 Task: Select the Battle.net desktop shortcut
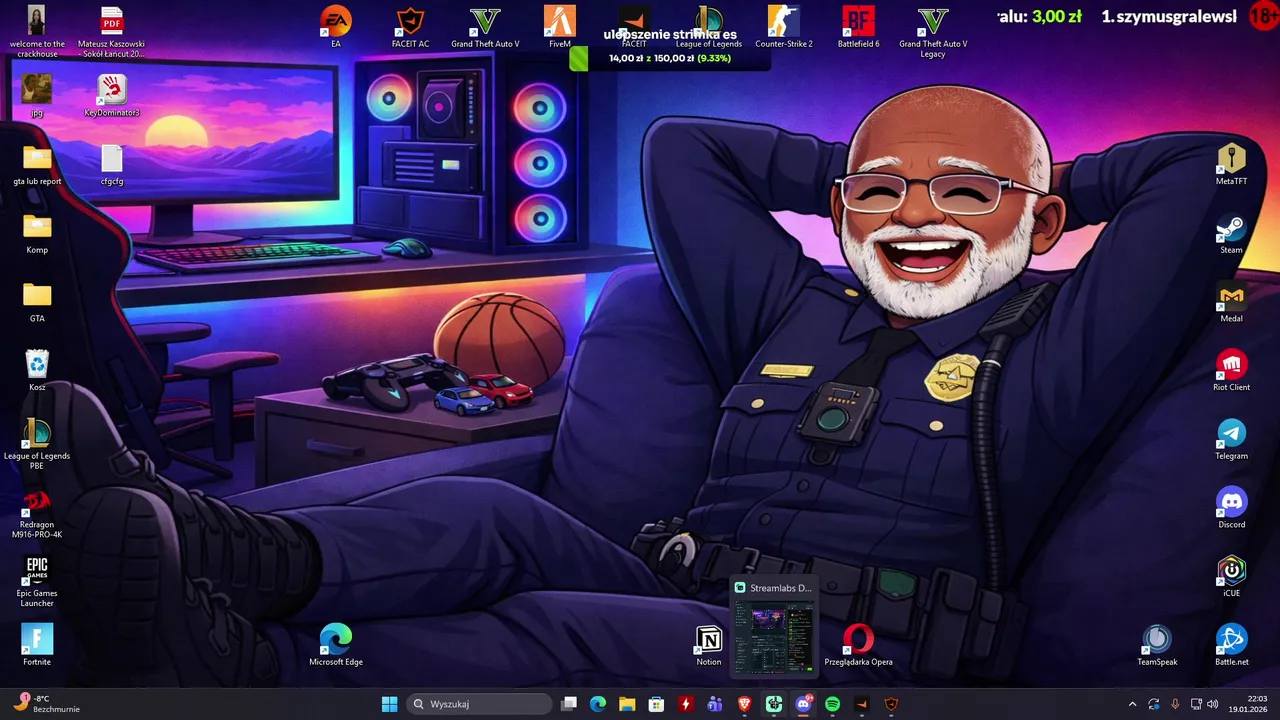(x=1231, y=645)
